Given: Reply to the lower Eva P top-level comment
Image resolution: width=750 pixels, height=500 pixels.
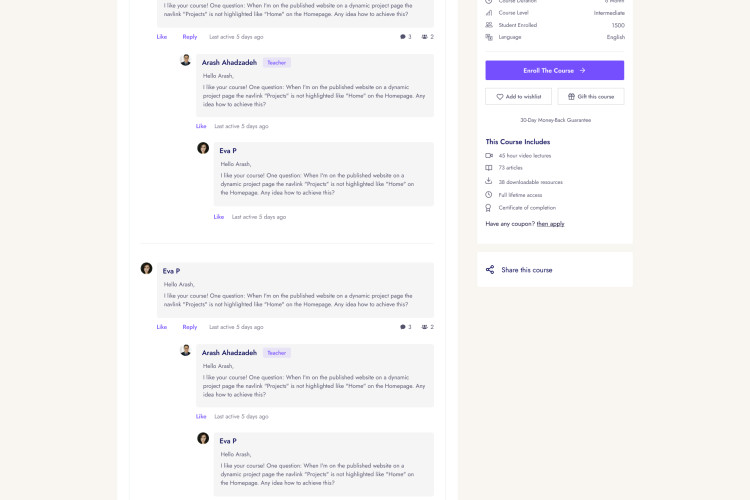Looking at the screenshot, I should tap(189, 327).
